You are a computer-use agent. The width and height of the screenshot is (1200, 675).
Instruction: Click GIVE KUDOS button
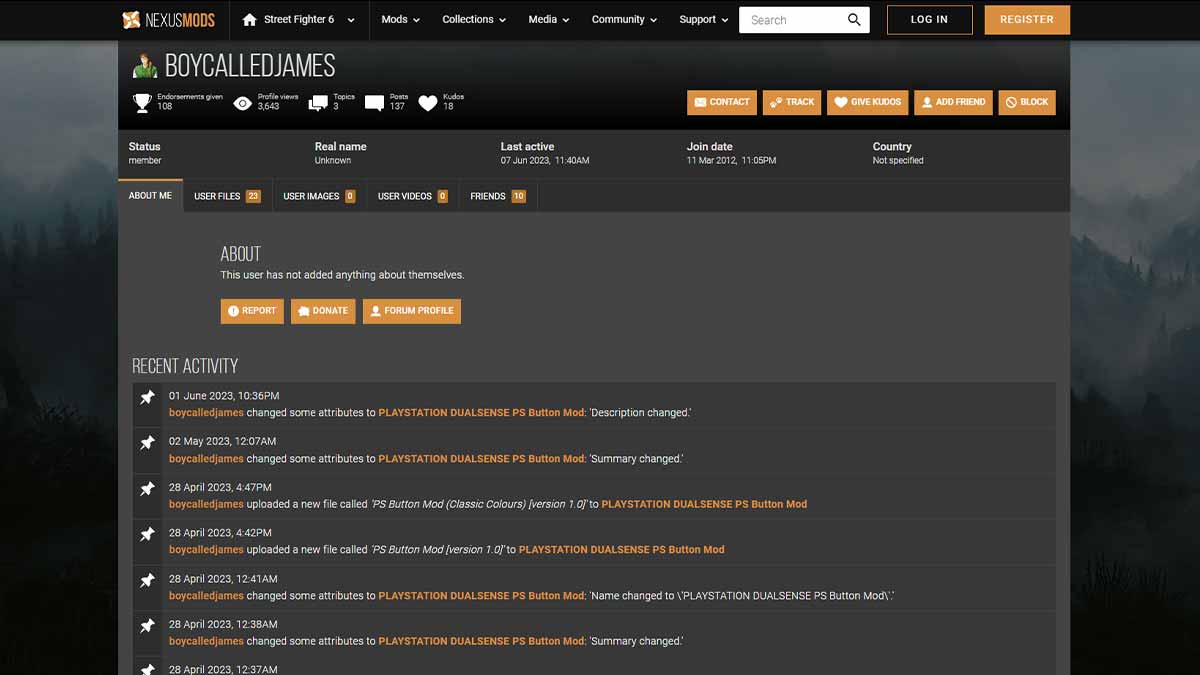[868, 102]
